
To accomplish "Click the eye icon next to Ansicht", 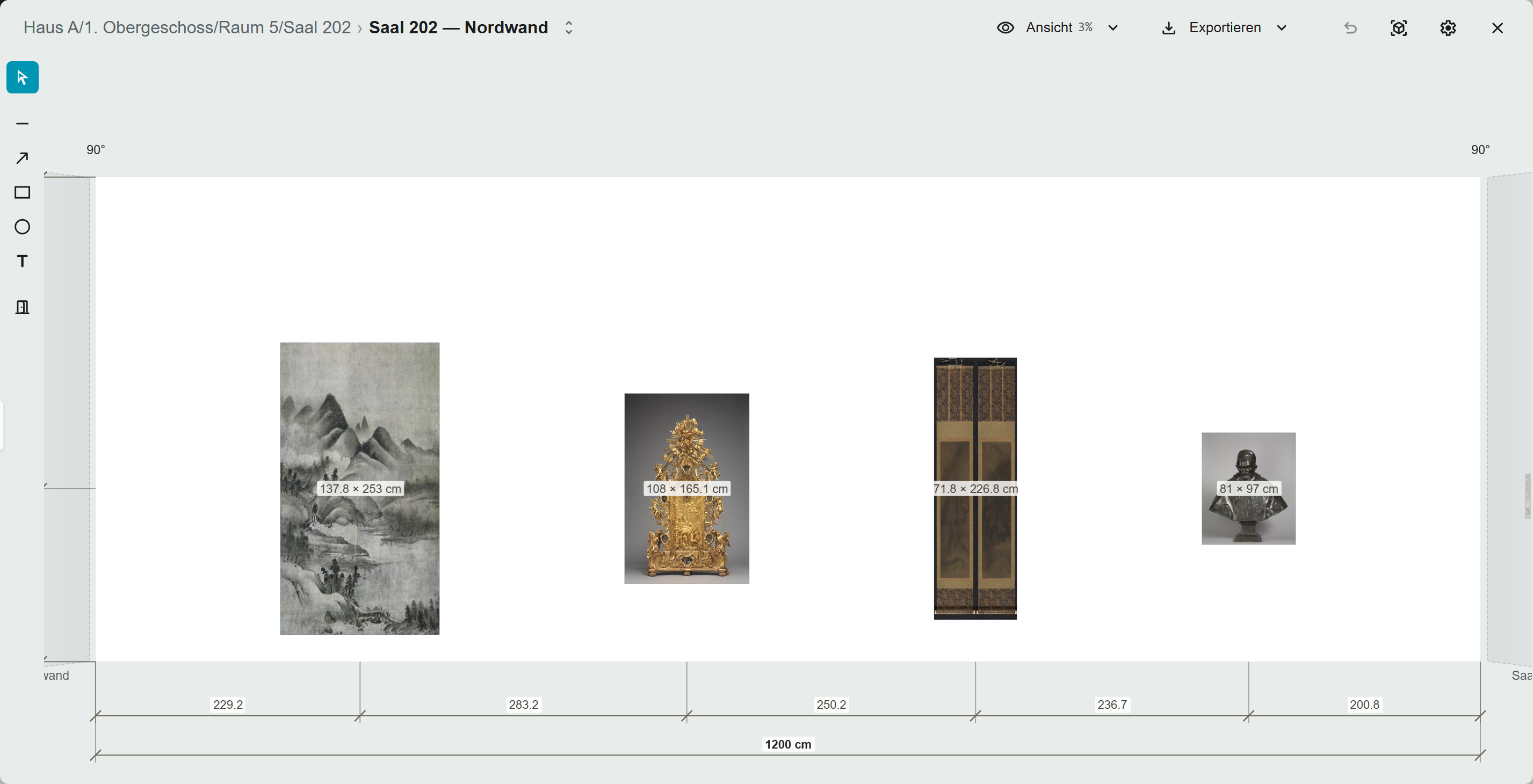I will [1005, 28].
